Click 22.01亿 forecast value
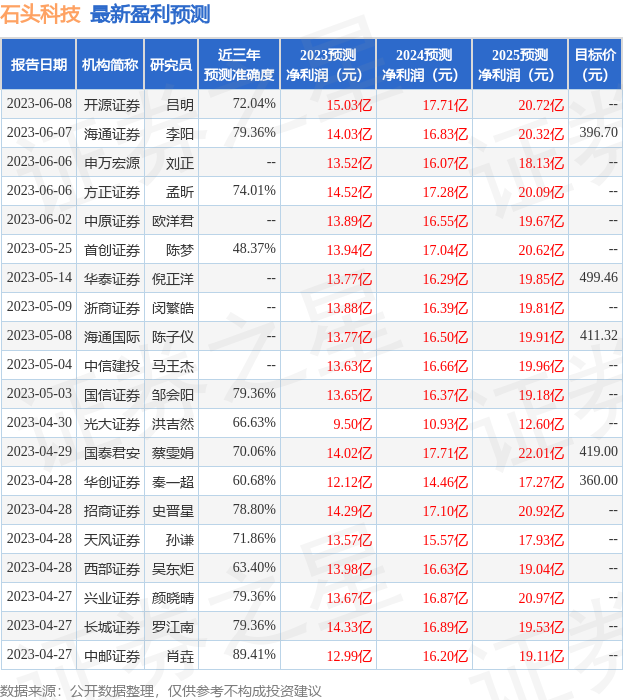 coord(541,454)
